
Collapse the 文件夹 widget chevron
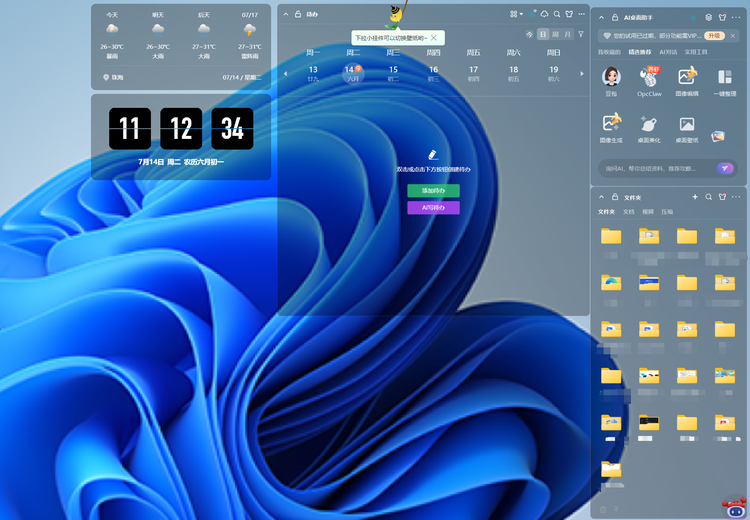click(602, 197)
